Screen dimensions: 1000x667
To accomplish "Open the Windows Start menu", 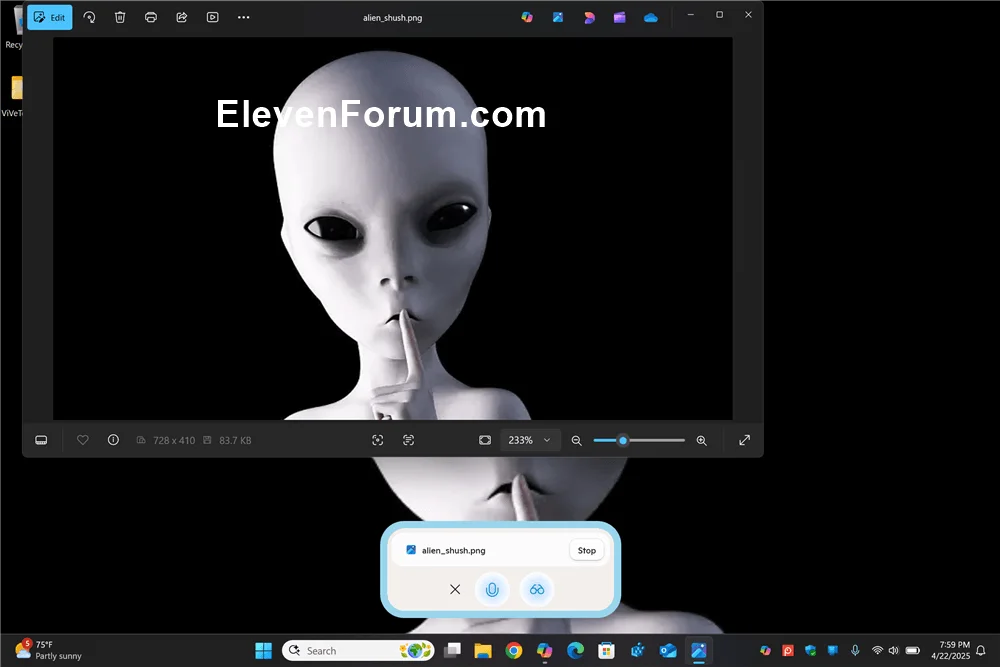I will pos(263,650).
